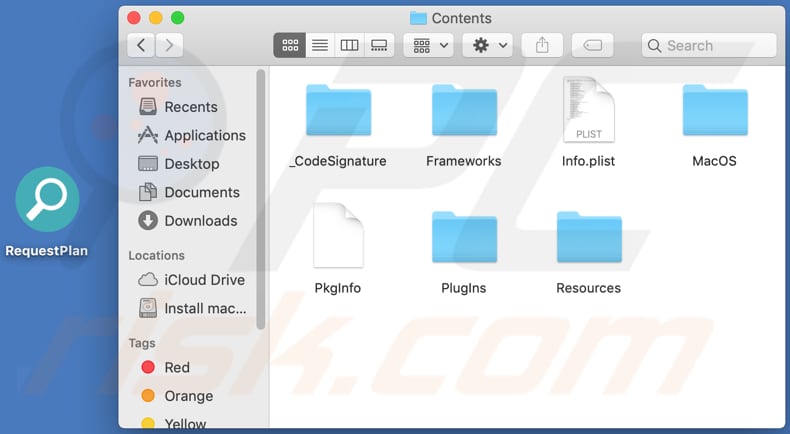Select the Info.plist file icon
Screen dimensions: 790x434
[x=588, y=109]
